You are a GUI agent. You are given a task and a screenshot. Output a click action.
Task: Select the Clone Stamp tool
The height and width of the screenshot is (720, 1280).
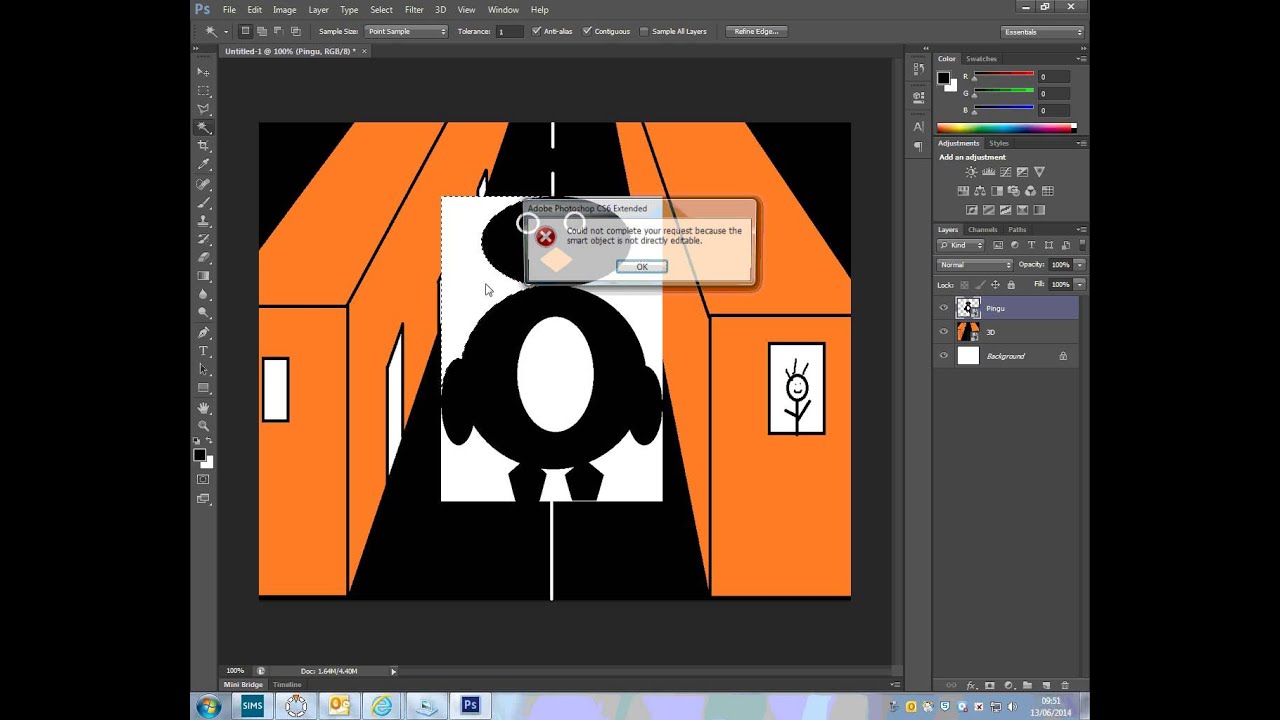coord(203,221)
